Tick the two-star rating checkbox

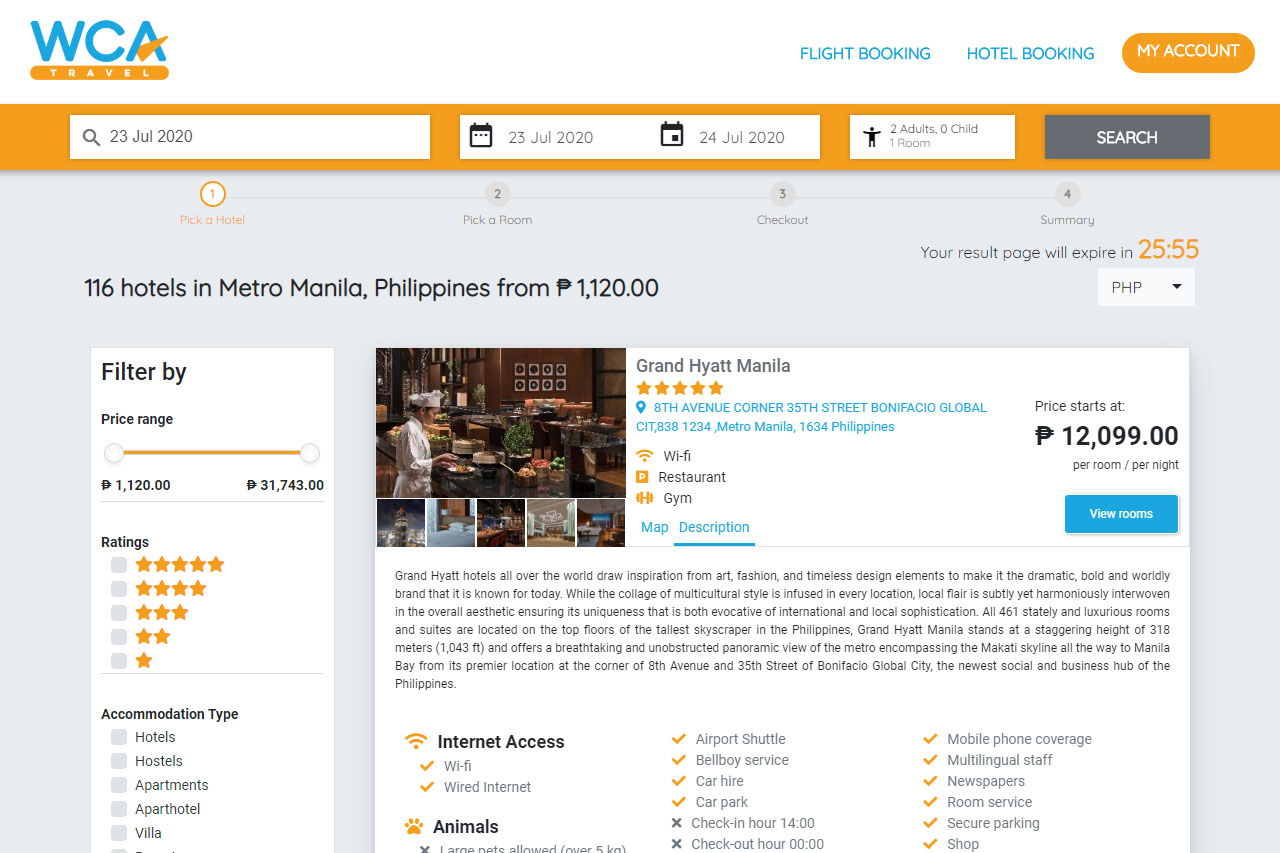(x=119, y=637)
